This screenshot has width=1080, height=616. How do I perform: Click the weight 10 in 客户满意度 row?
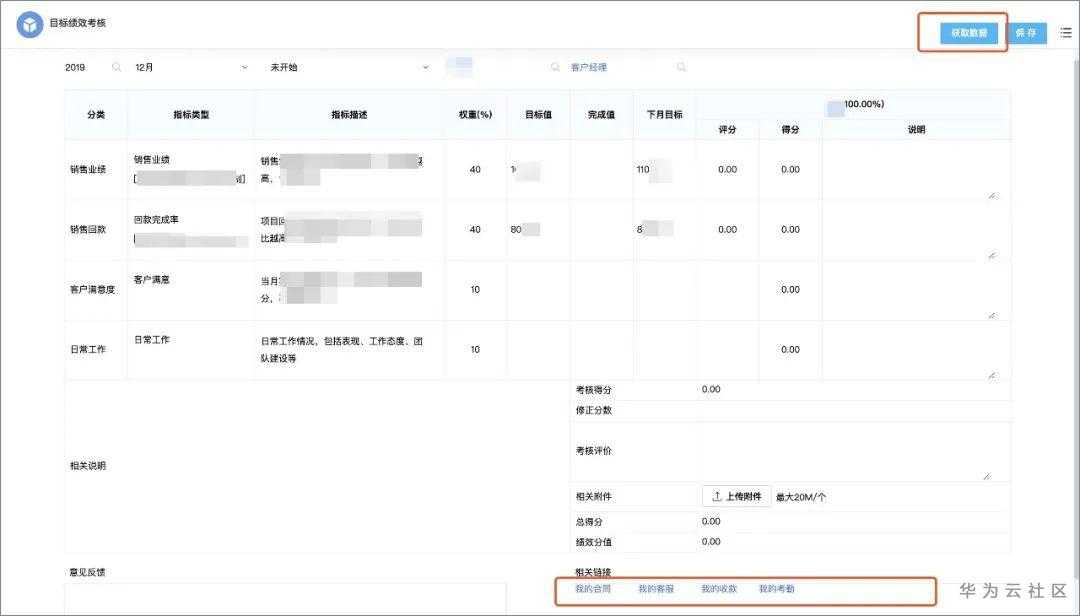pos(475,289)
